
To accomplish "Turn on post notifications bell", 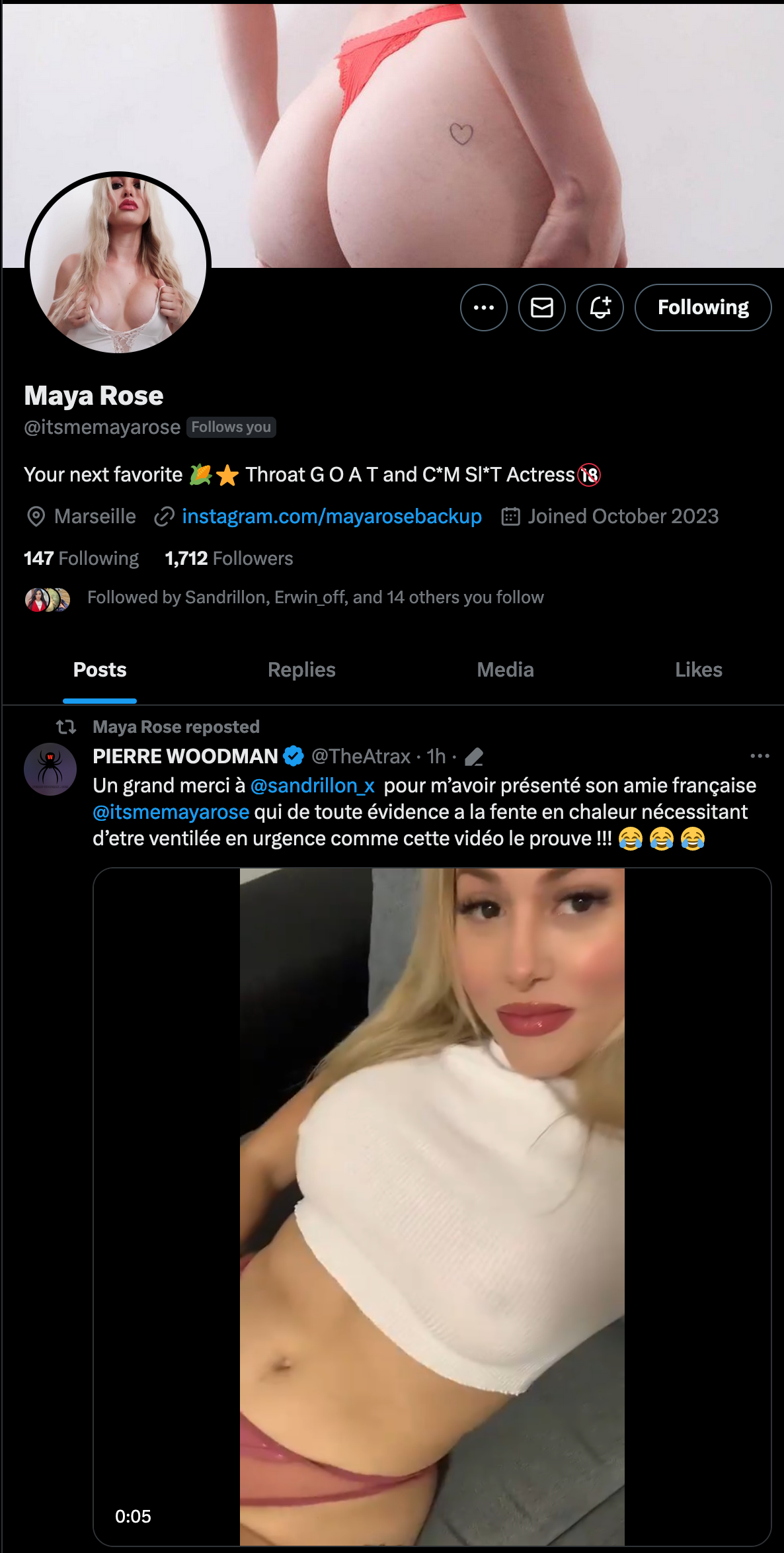I will [x=600, y=308].
